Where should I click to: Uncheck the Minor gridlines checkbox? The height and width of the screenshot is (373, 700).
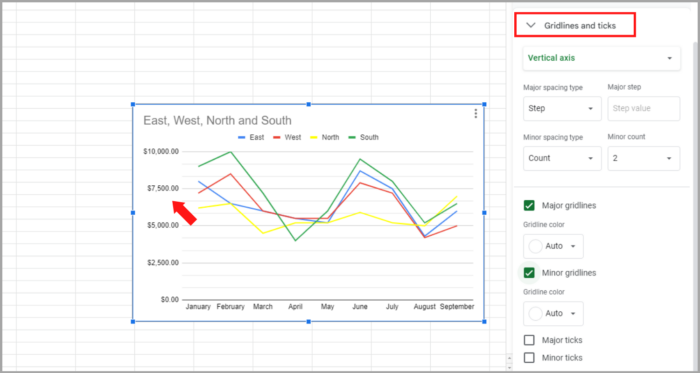529,273
